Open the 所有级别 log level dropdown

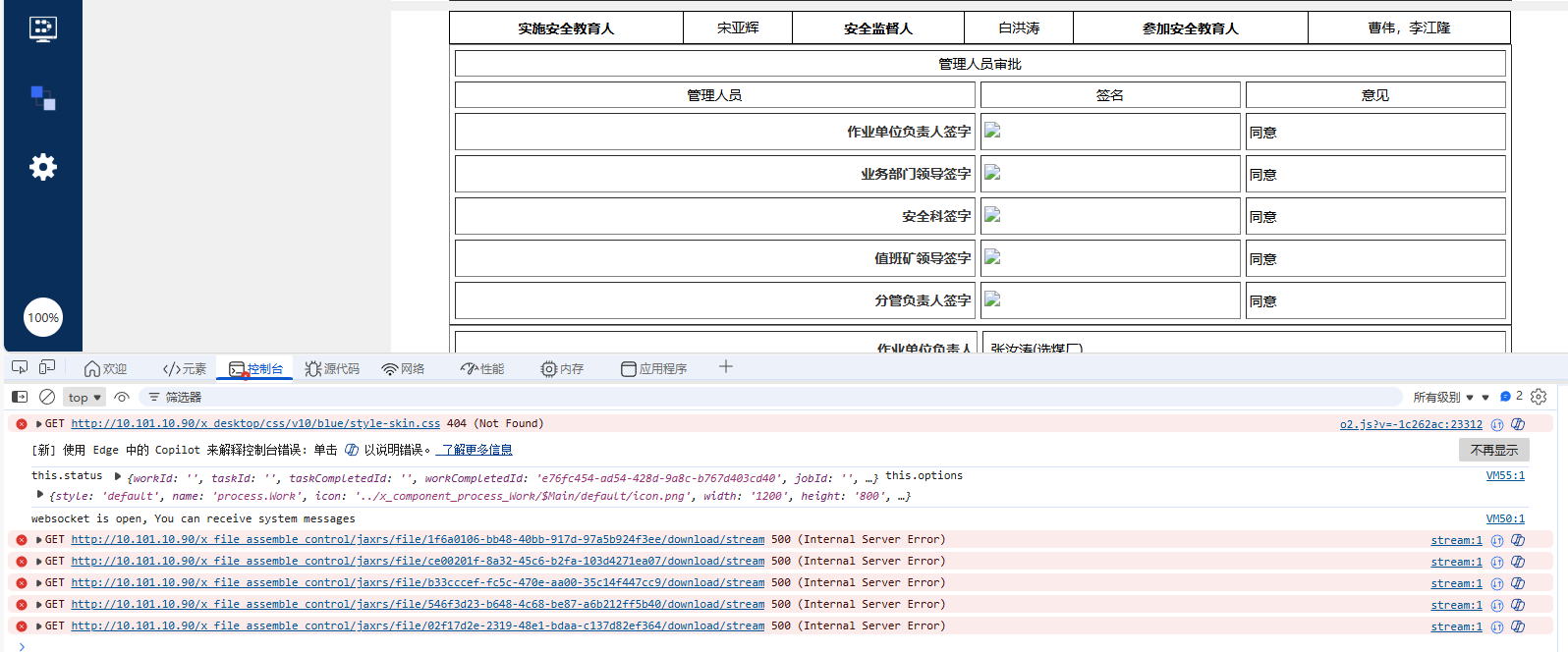tap(1443, 398)
